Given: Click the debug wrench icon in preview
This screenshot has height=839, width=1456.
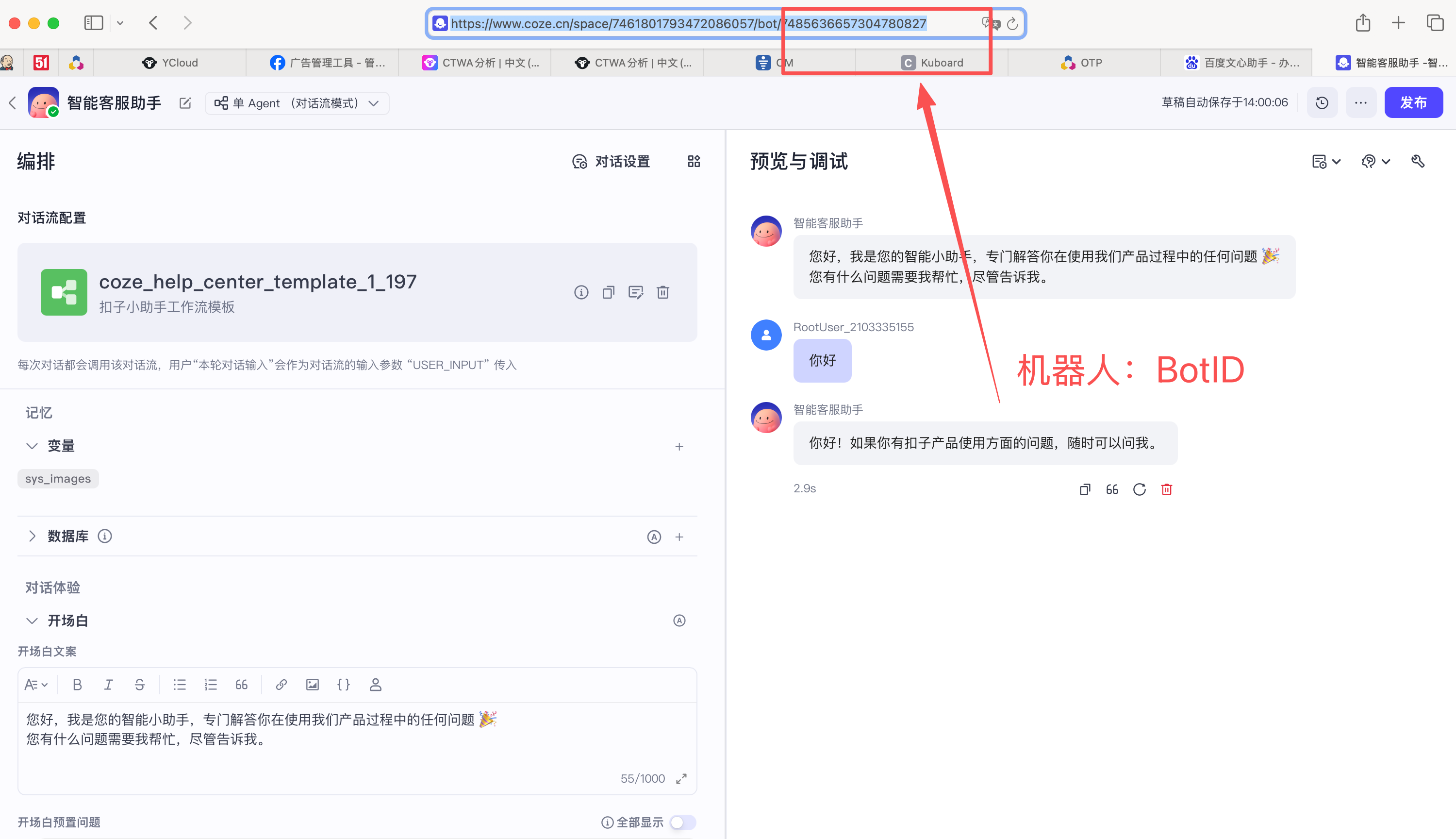Looking at the screenshot, I should [x=1418, y=161].
